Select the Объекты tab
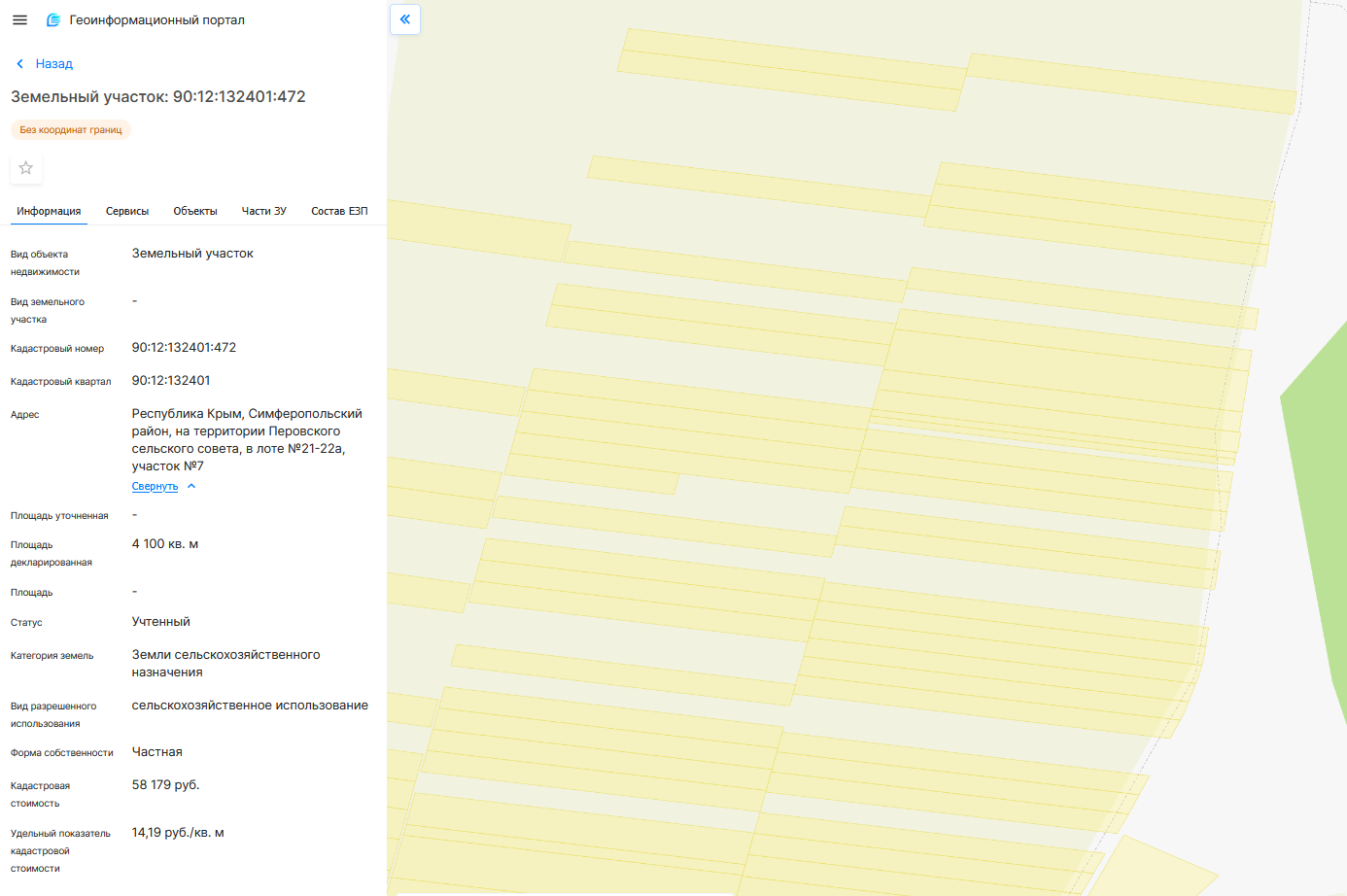The image size is (1347, 896). [x=195, y=211]
